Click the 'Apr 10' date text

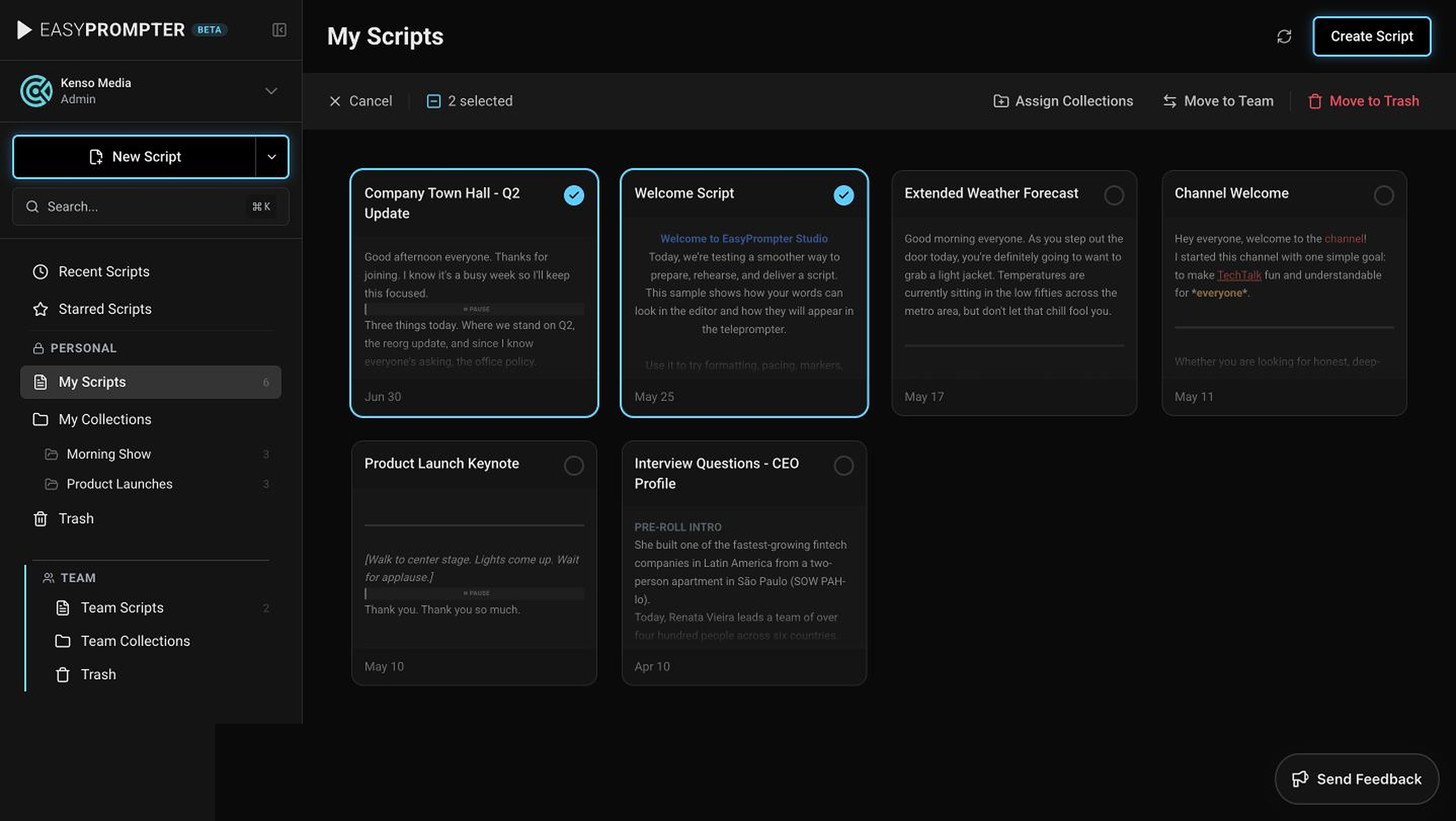652,667
